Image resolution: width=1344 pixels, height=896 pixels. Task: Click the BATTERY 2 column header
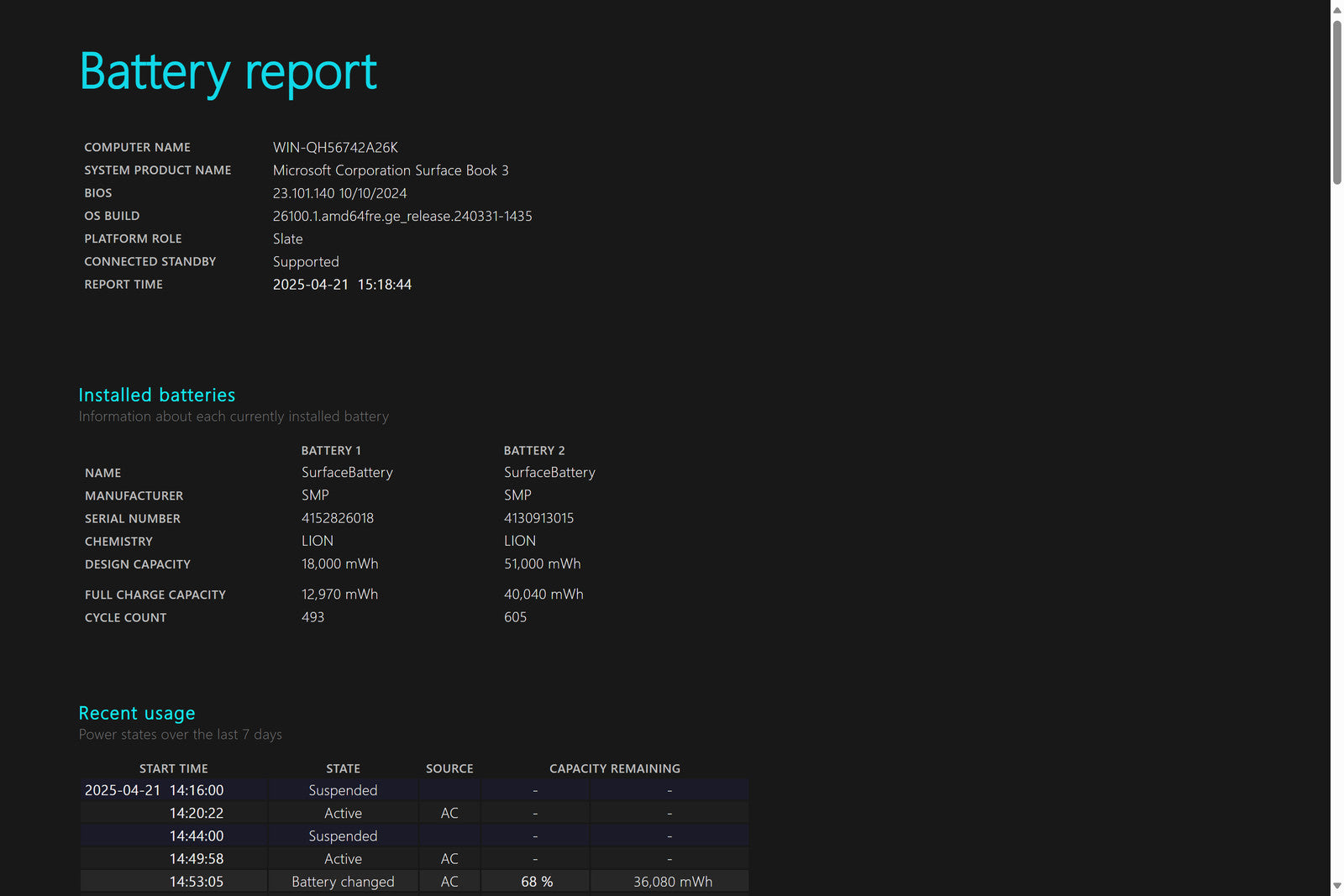[x=534, y=451]
